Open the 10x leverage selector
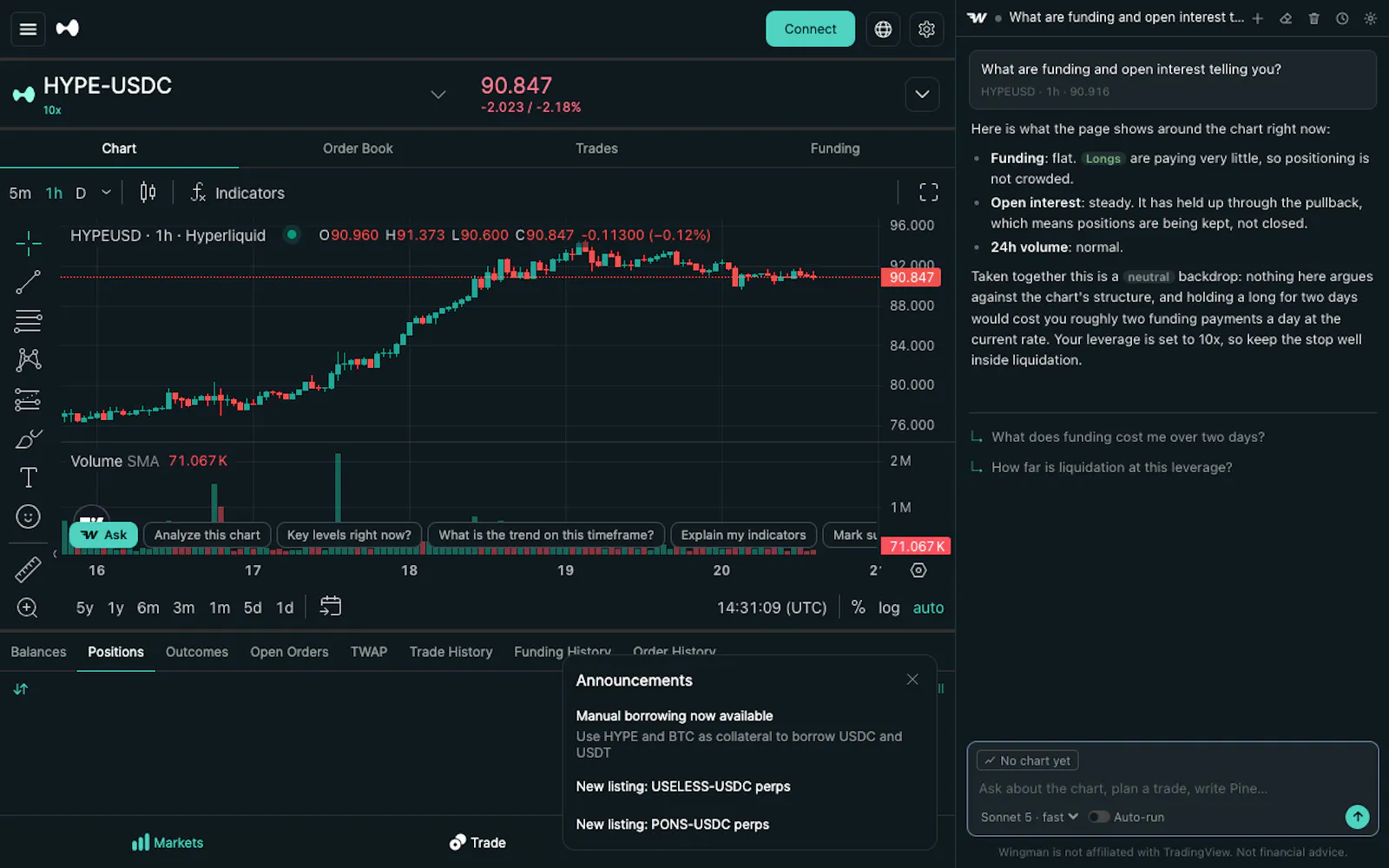Image resolution: width=1389 pixels, height=868 pixels. pos(52,110)
